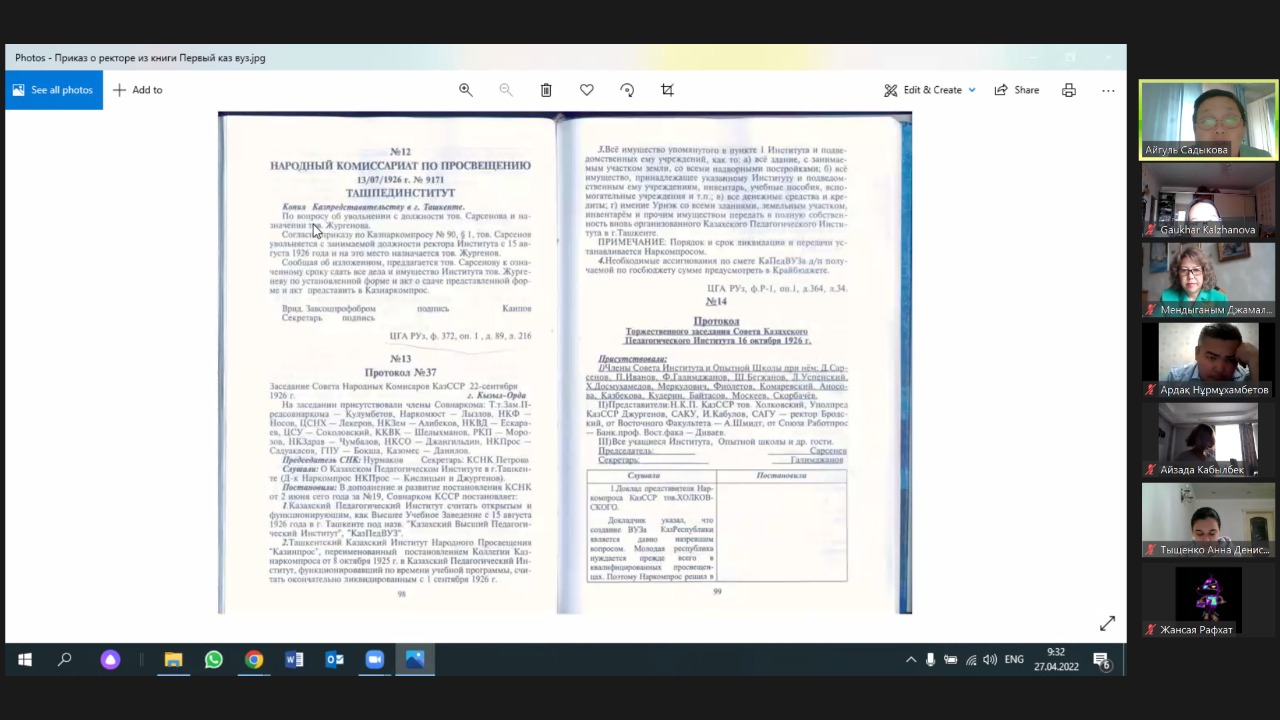Open the Add to menu
This screenshot has height=720, width=1280.
click(138, 90)
